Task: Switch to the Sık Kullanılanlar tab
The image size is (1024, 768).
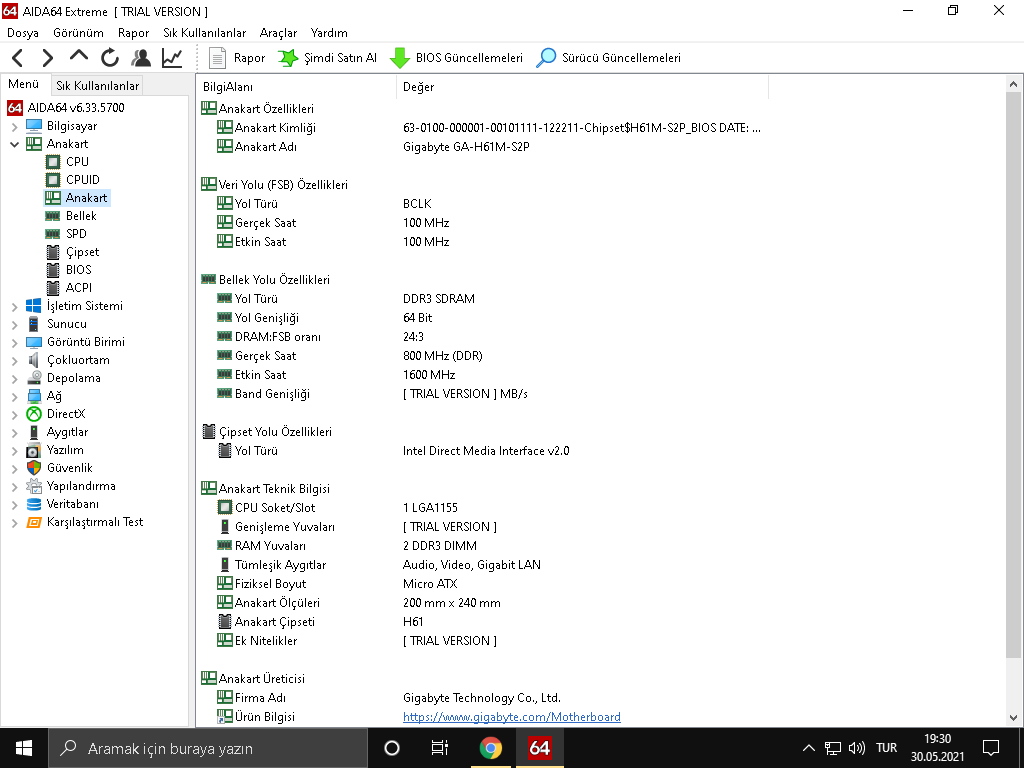Action: click(x=97, y=86)
